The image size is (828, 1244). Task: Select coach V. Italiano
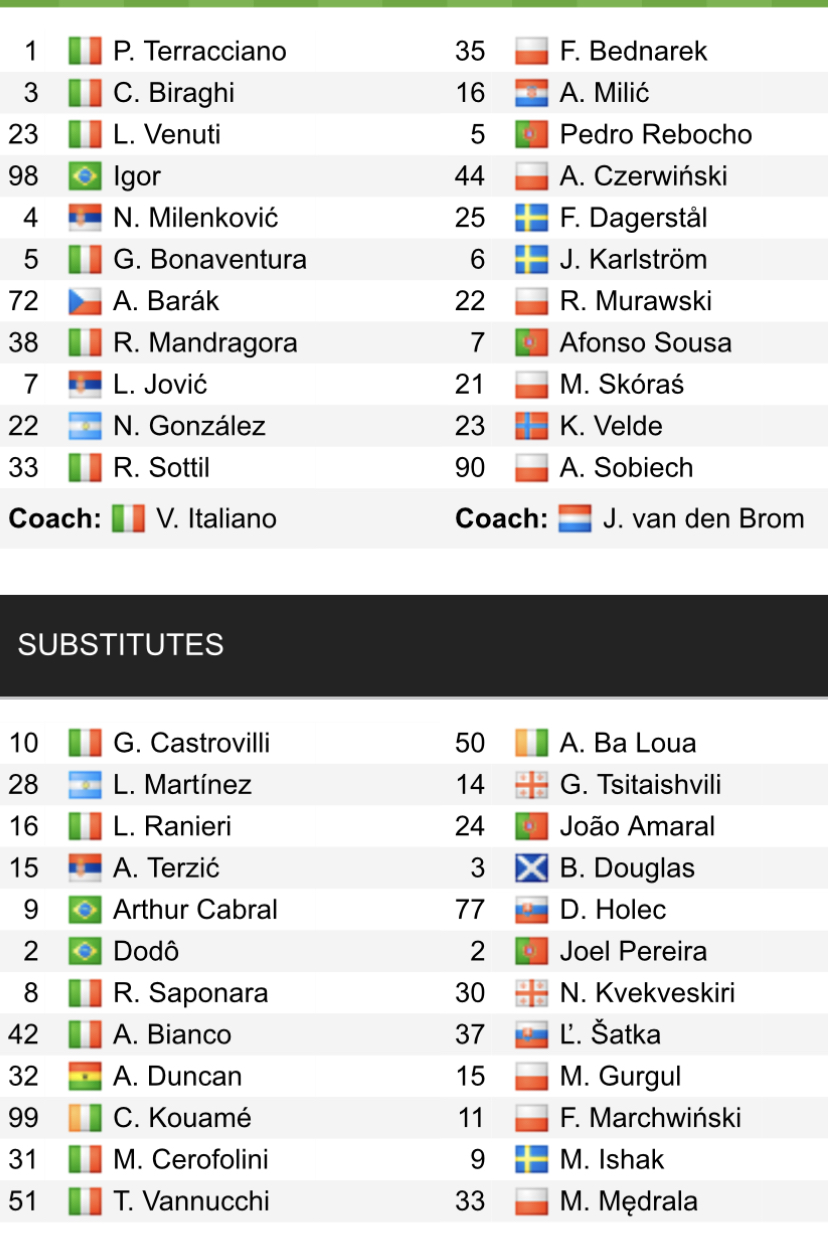[216, 519]
